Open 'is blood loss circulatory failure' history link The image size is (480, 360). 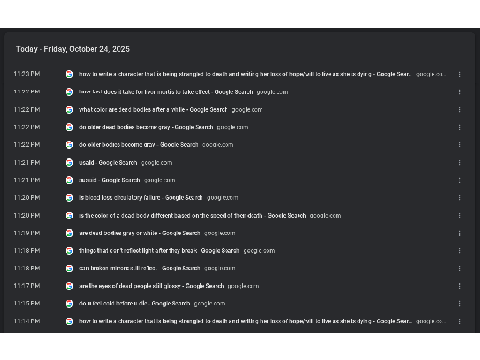point(140,198)
